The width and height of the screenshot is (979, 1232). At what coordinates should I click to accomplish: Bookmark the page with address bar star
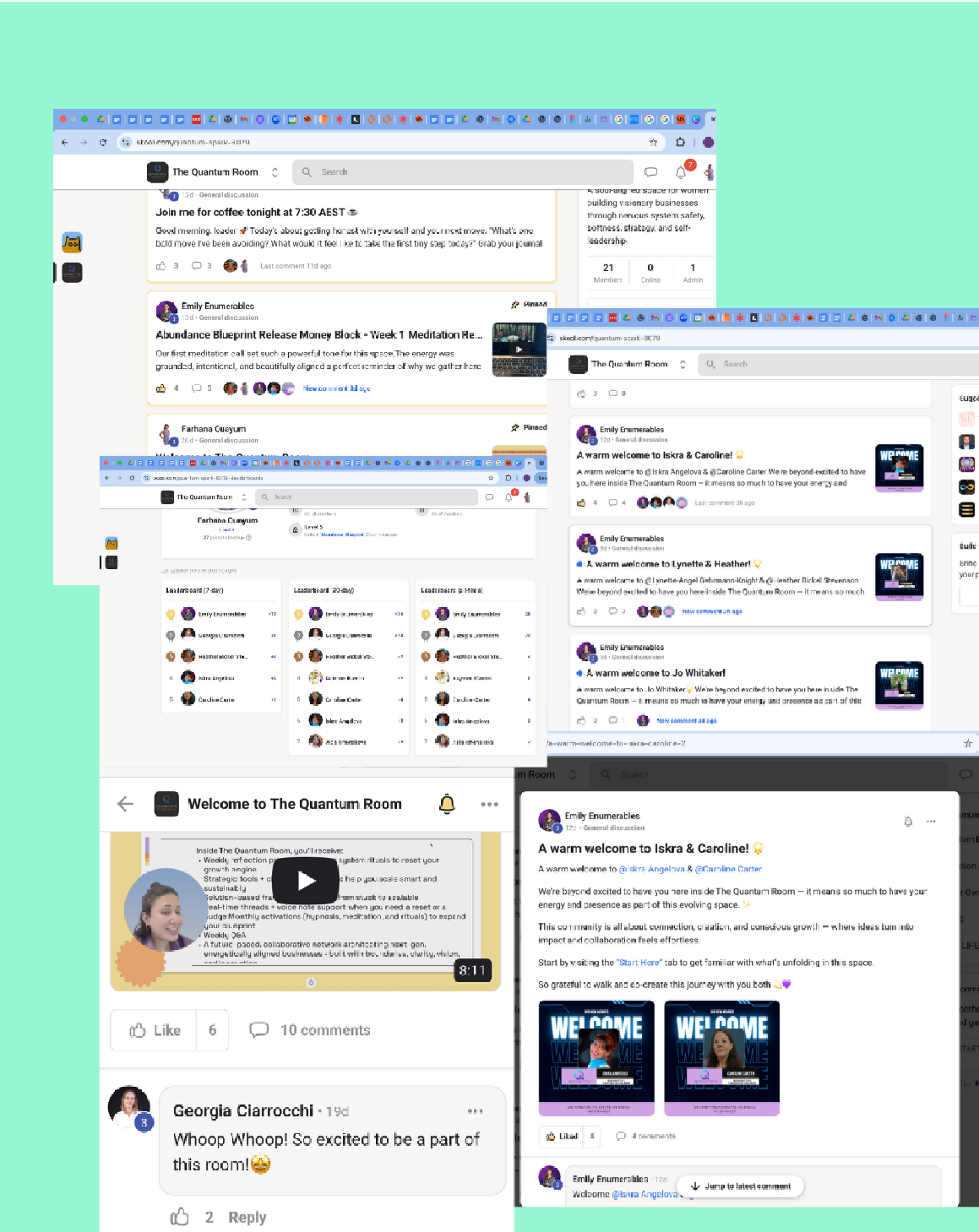click(653, 143)
